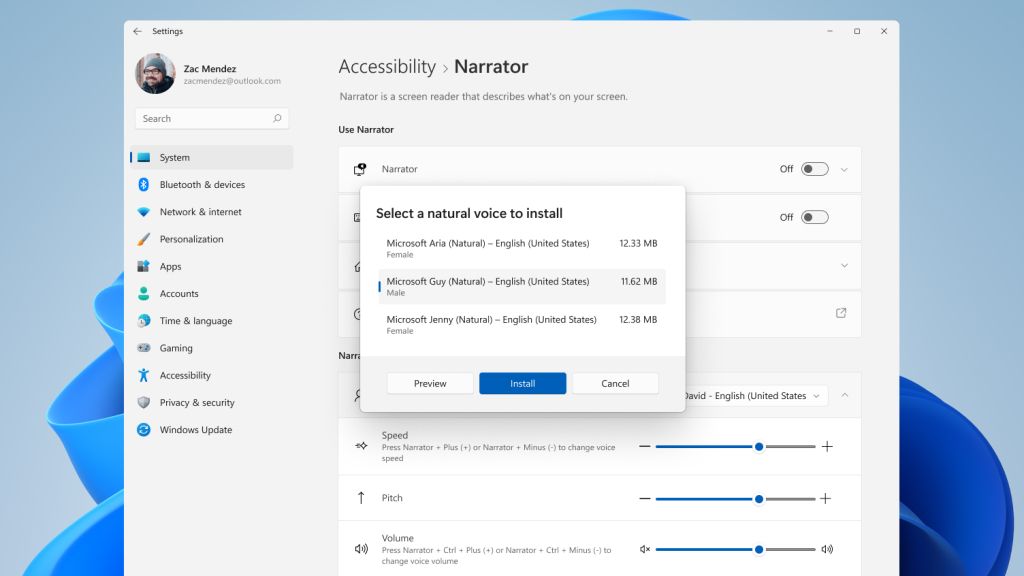This screenshot has width=1024, height=576.
Task: Open Accounts category label
Action: tap(179, 294)
